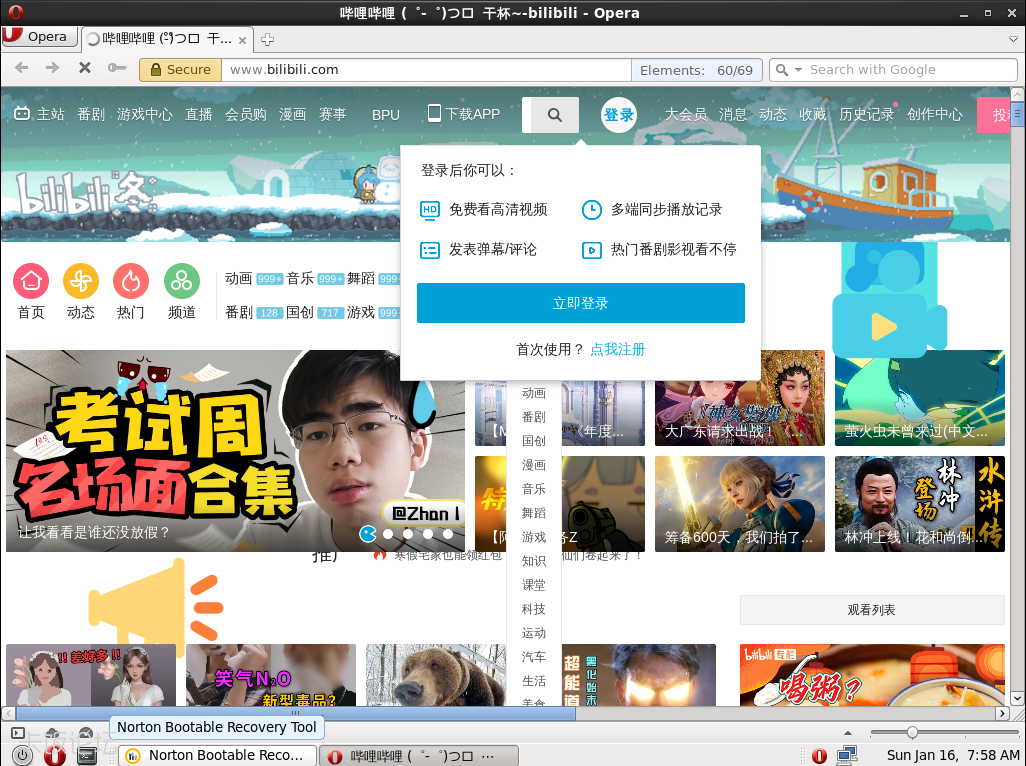Open the 动态 pinwheel icon
The width and height of the screenshot is (1026, 766).
tap(81, 282)
